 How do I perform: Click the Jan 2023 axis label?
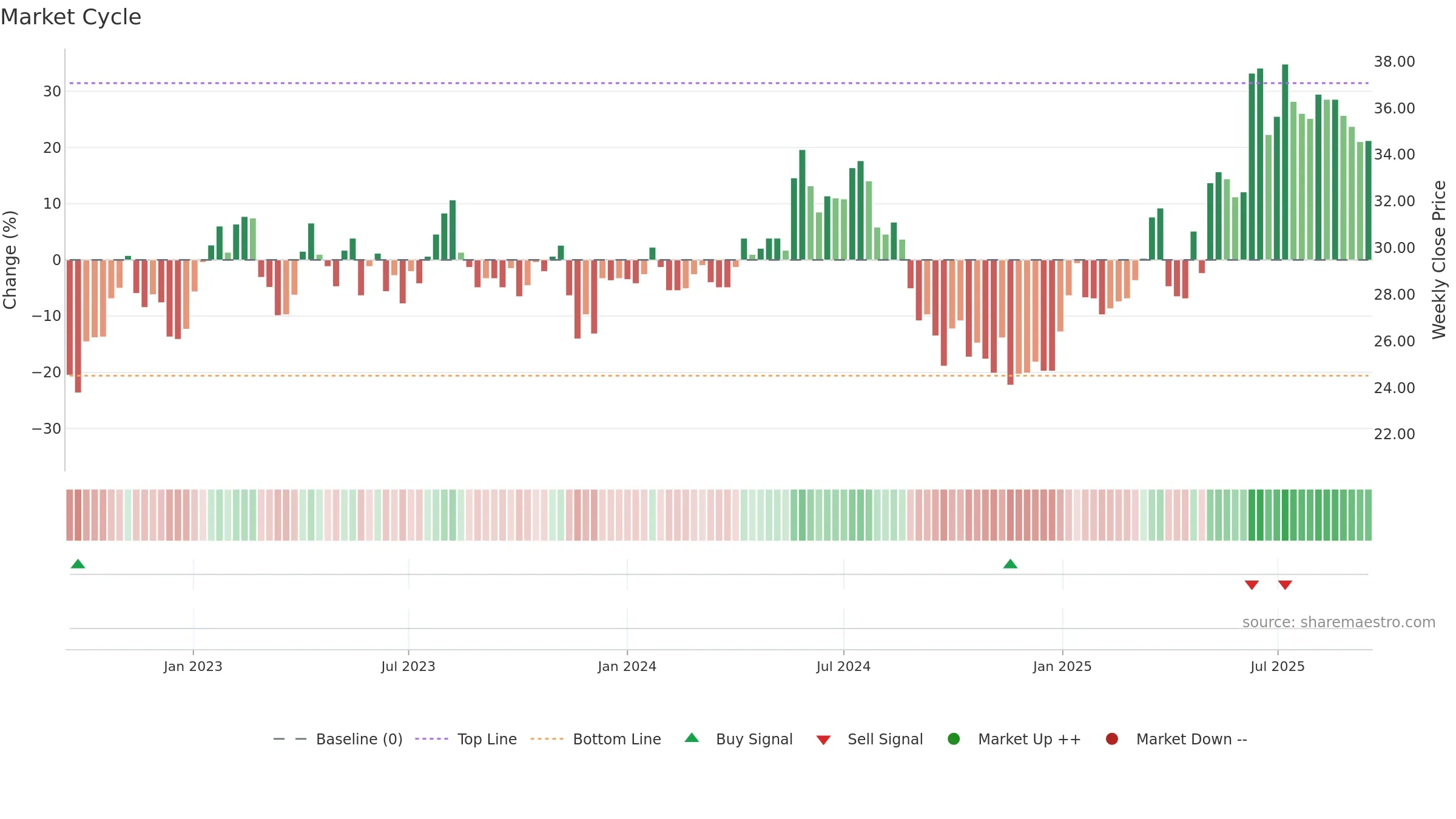coord(193,667)
